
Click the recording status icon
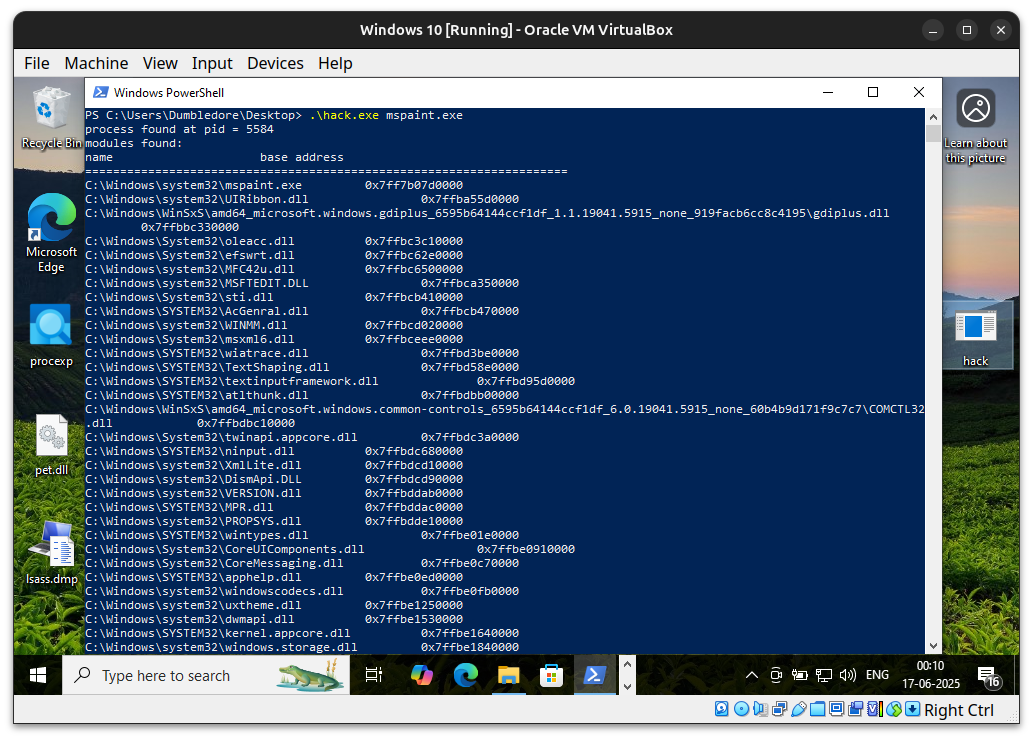point(856,710)
